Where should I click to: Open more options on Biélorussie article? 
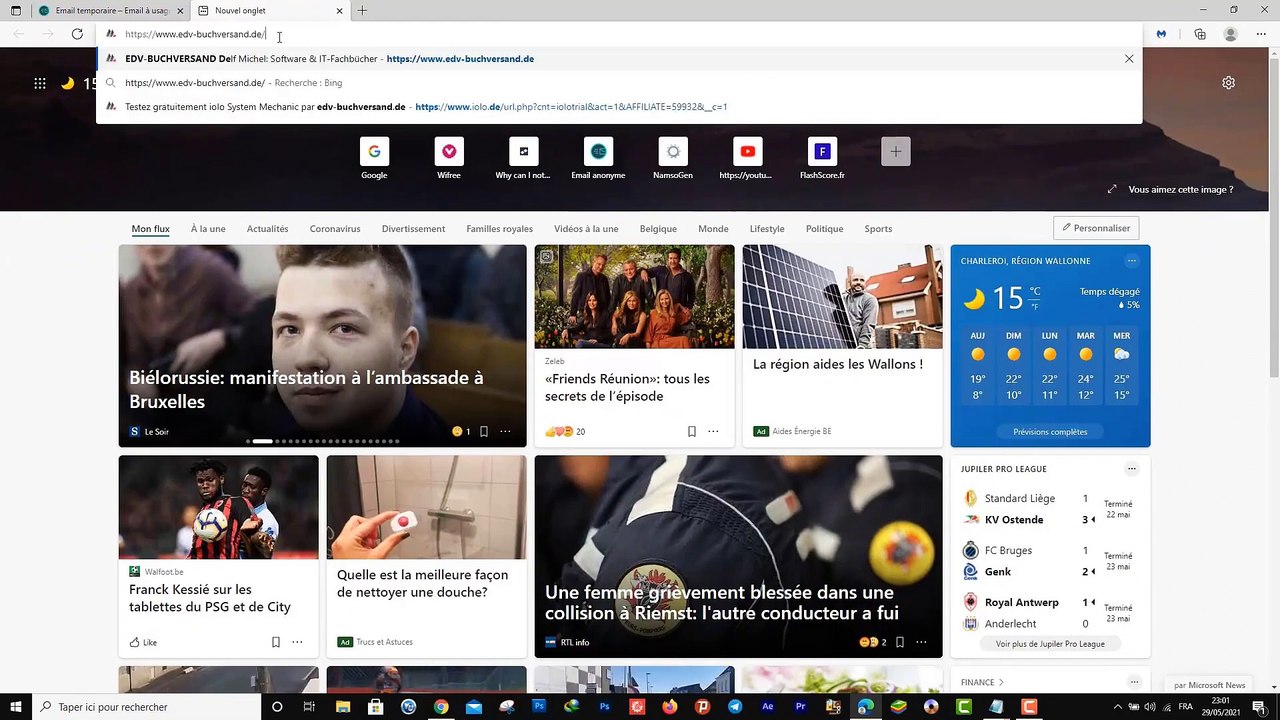tap(505, 432)
